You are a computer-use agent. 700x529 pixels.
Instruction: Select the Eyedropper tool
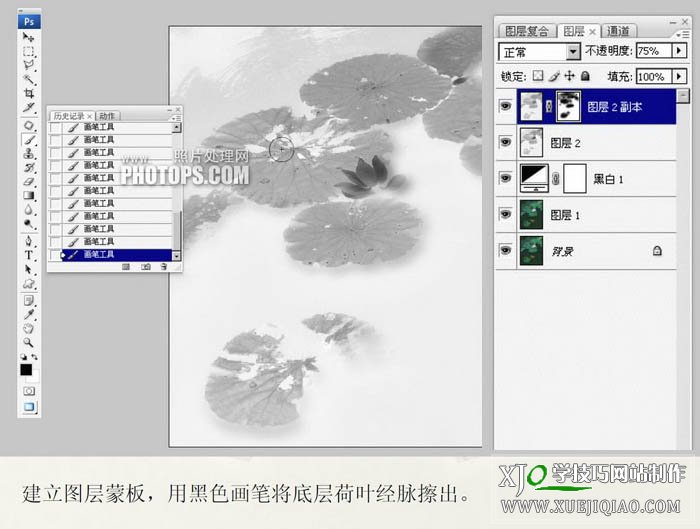click(29, 314)
